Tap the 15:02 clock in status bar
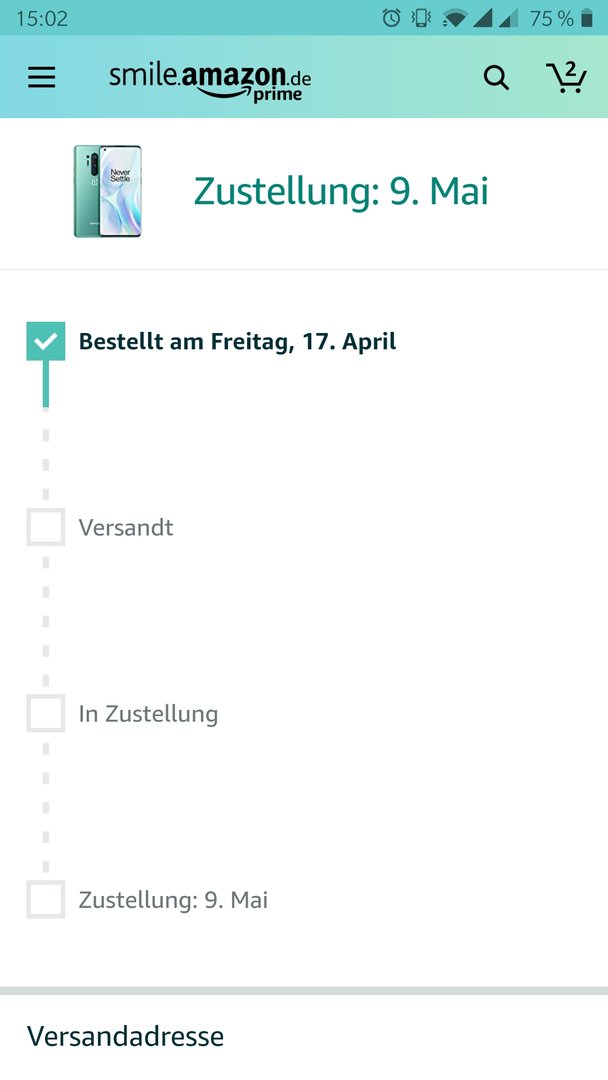Image resolution: width=608 pixels, height=1080 pixels. click(x=42, y=19)
